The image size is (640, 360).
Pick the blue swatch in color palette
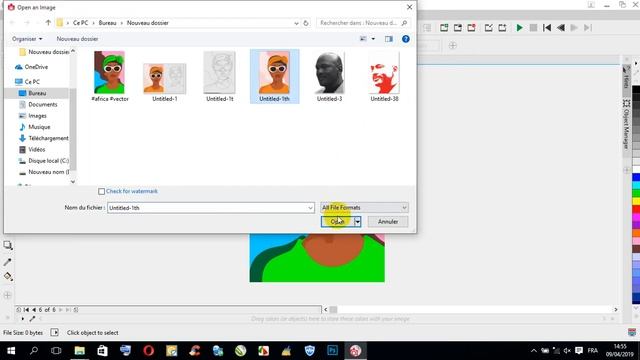(x=636, y=177)
